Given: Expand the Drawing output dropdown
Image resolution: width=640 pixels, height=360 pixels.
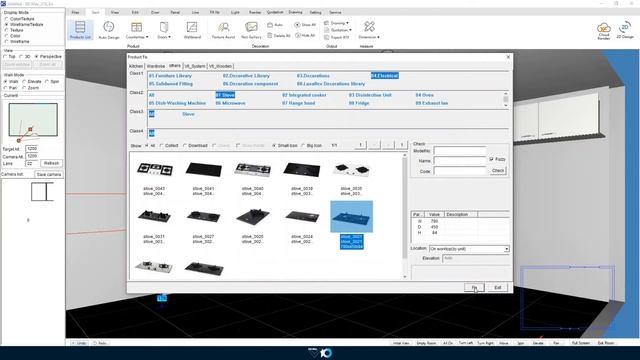Looking at the screenshot, I should tap(337, 23).
